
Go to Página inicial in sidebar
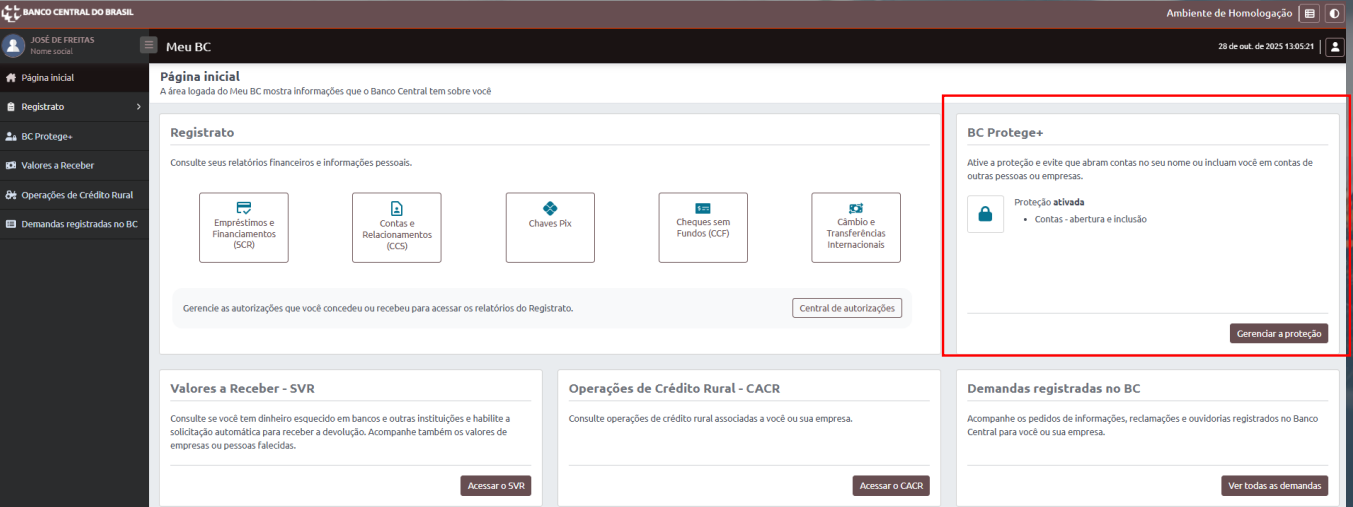(x=47, y=78)
